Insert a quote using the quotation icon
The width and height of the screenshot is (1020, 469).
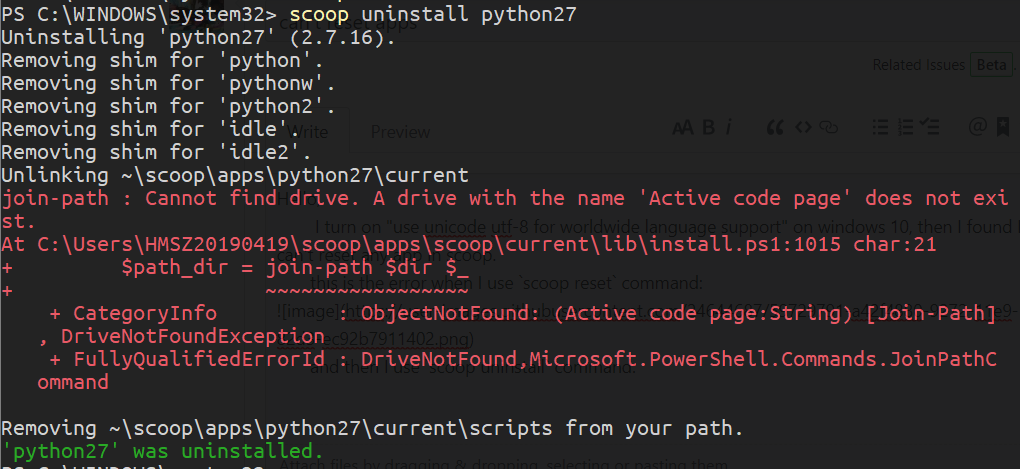(x=775, y=127)
